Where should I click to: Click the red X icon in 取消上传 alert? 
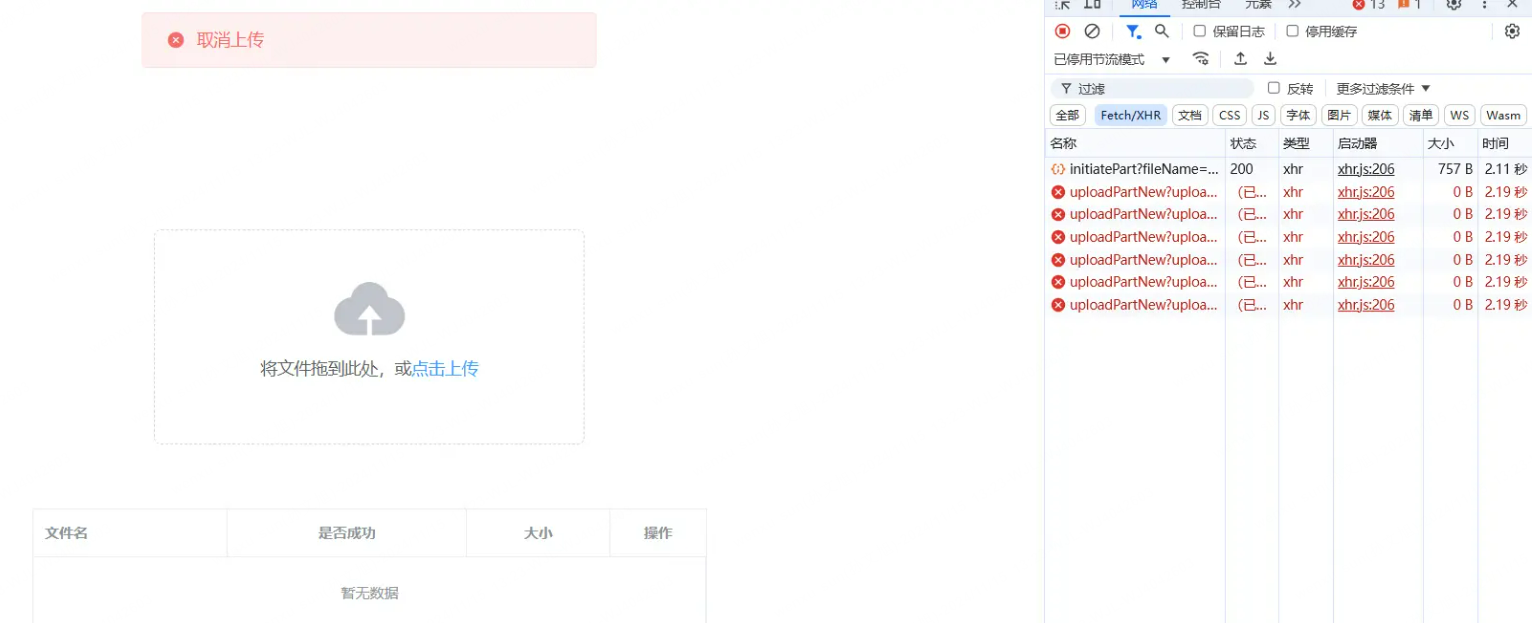[176, 40]
